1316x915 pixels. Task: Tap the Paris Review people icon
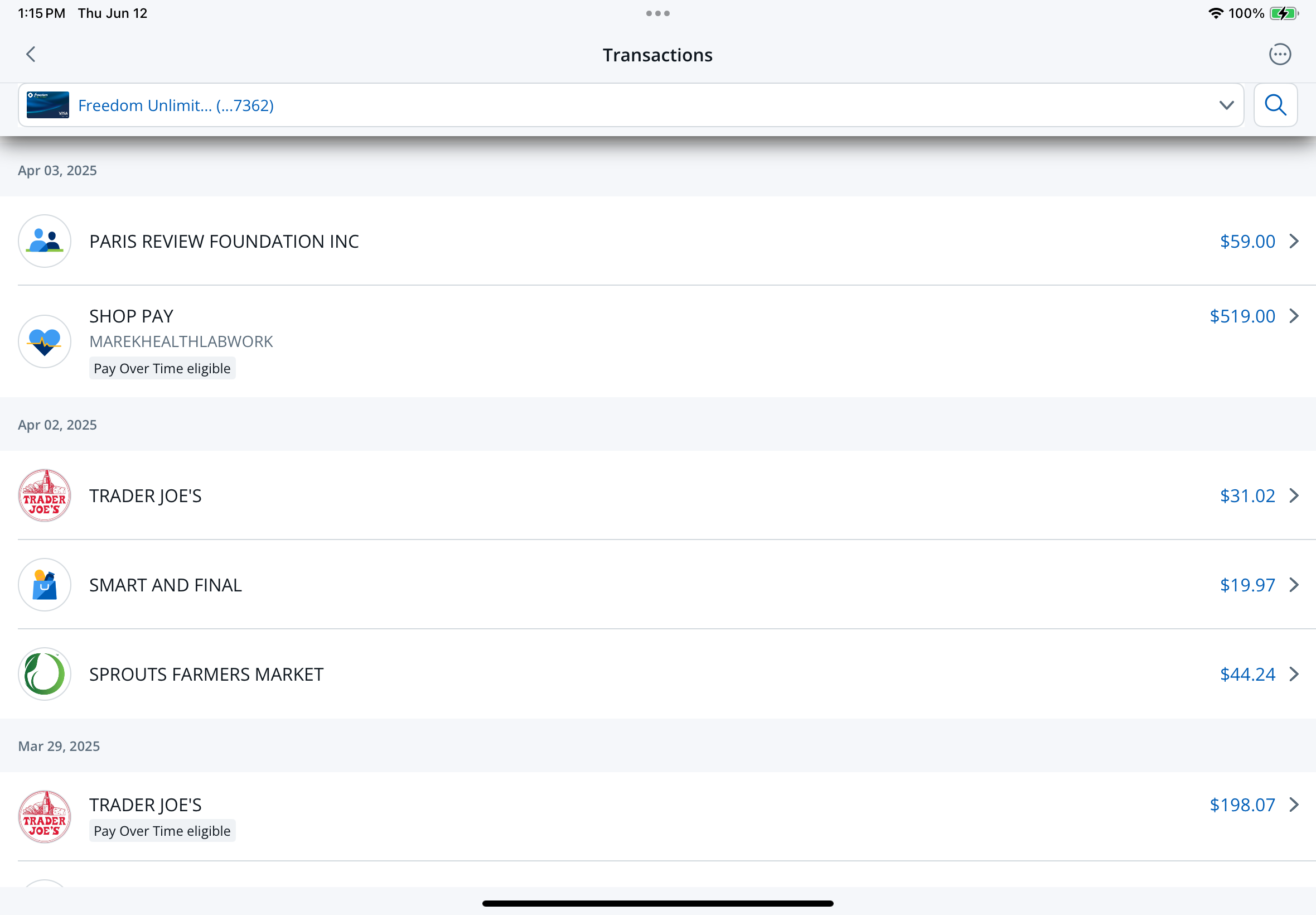tap(45, 241)
